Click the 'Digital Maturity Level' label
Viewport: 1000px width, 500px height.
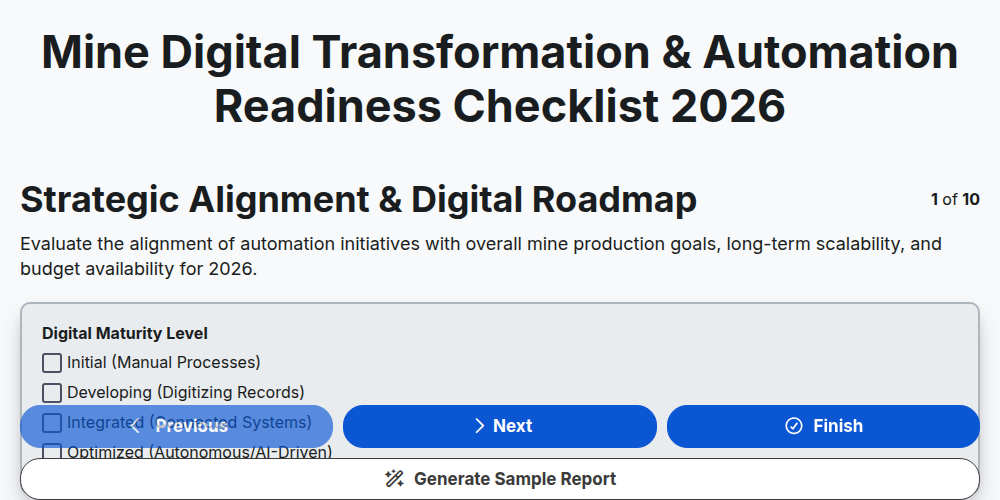tap(125, 334)
